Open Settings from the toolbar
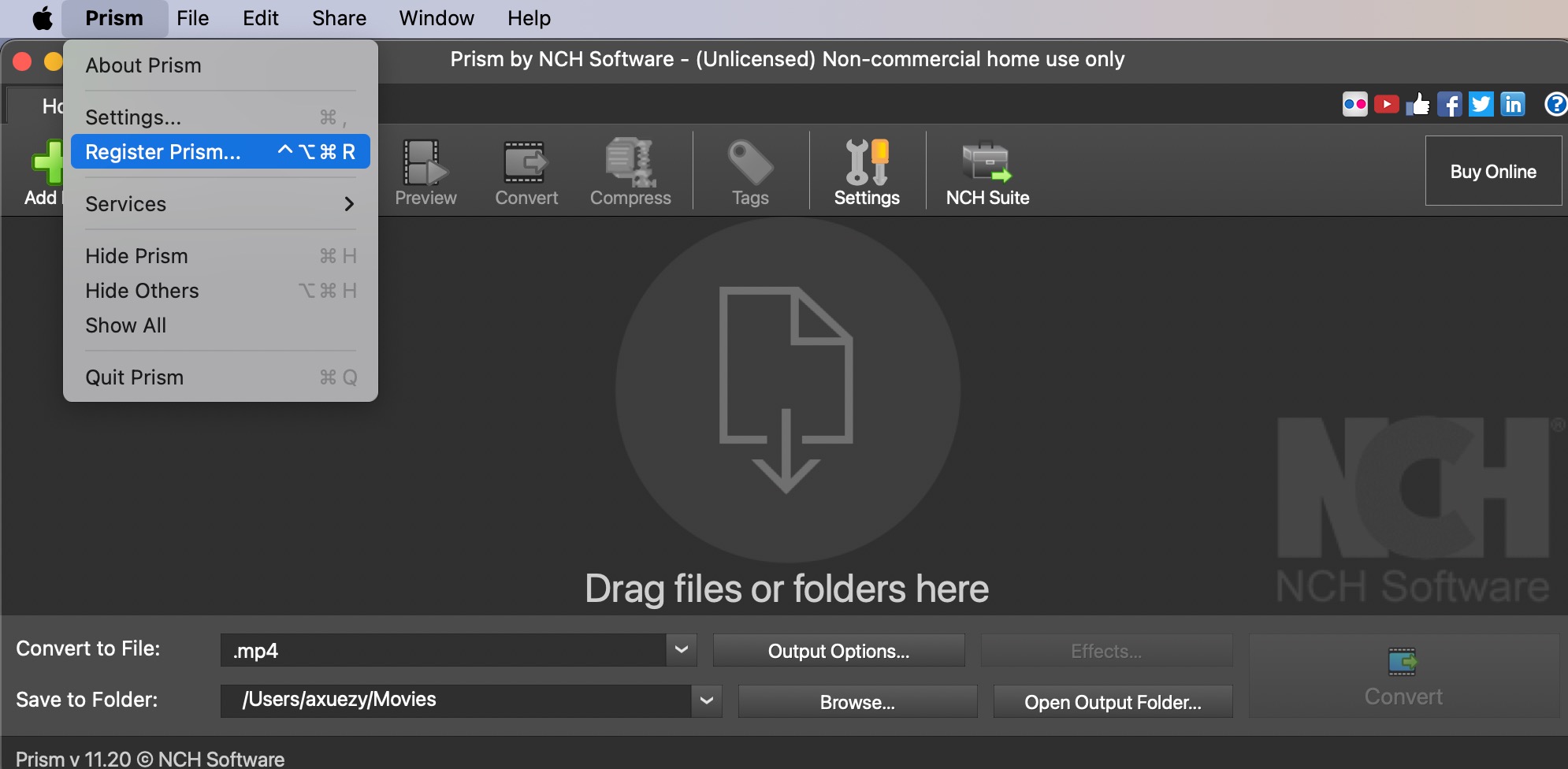1568x769 pixels. 867,162
